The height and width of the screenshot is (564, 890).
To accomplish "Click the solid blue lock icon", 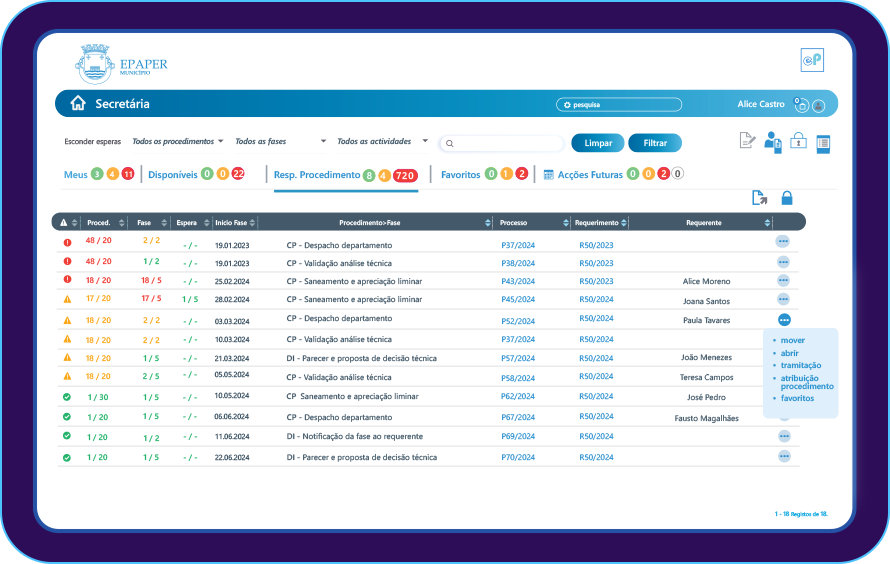I will pos(787,198).
